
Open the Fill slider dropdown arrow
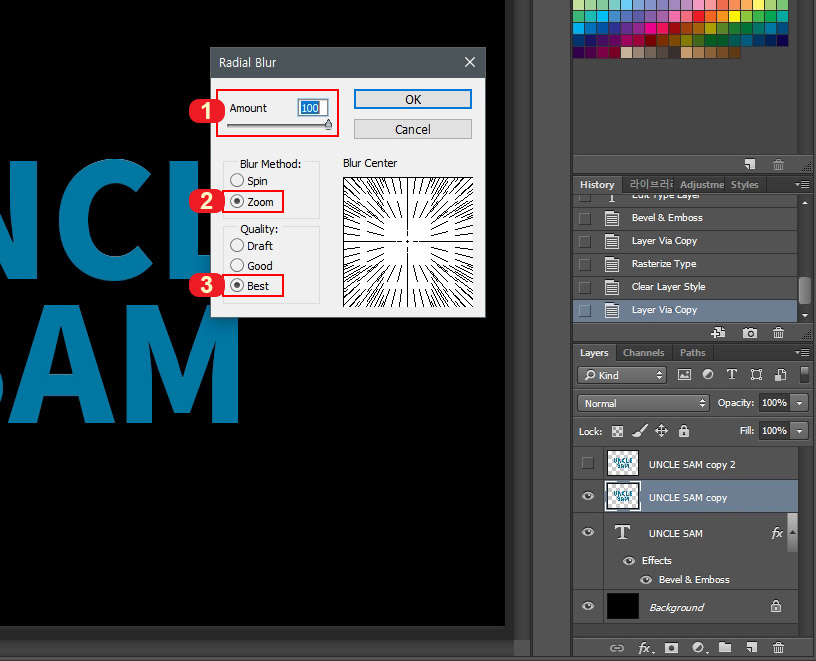coord(799,431)
